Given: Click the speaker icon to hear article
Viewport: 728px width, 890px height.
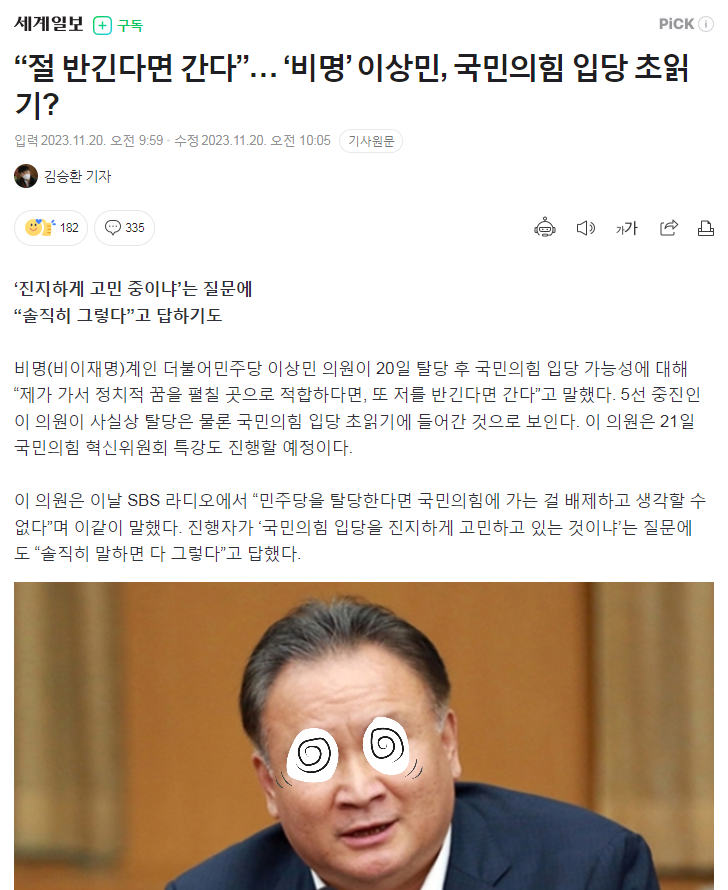Looking at the screenshot, I should [586, 228].
